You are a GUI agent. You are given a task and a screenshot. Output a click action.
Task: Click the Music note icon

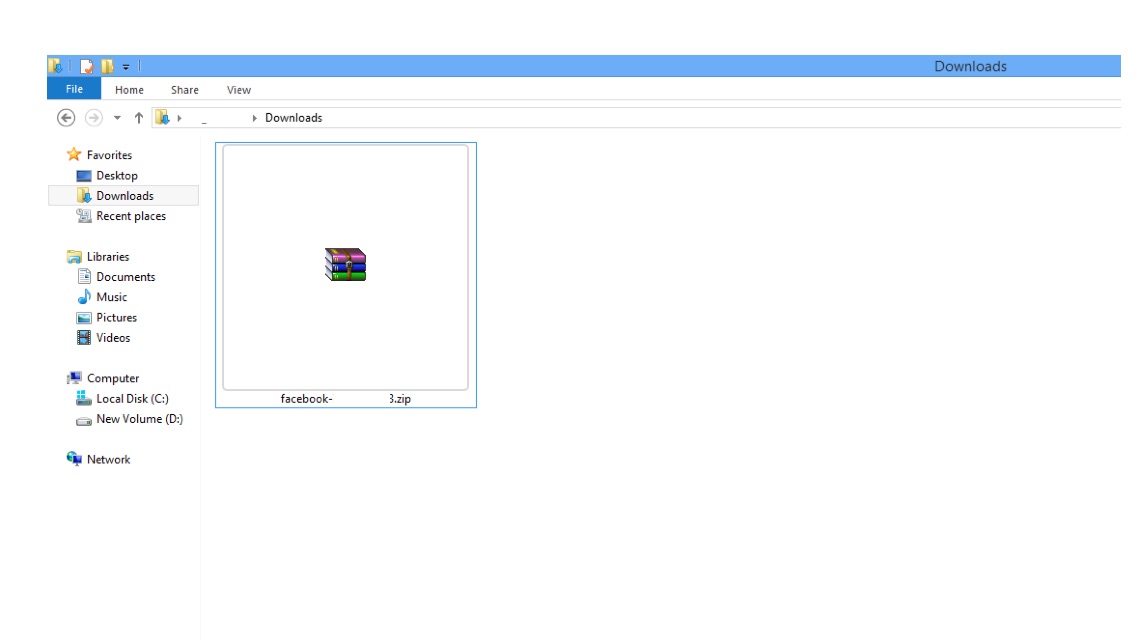point(84,296)
